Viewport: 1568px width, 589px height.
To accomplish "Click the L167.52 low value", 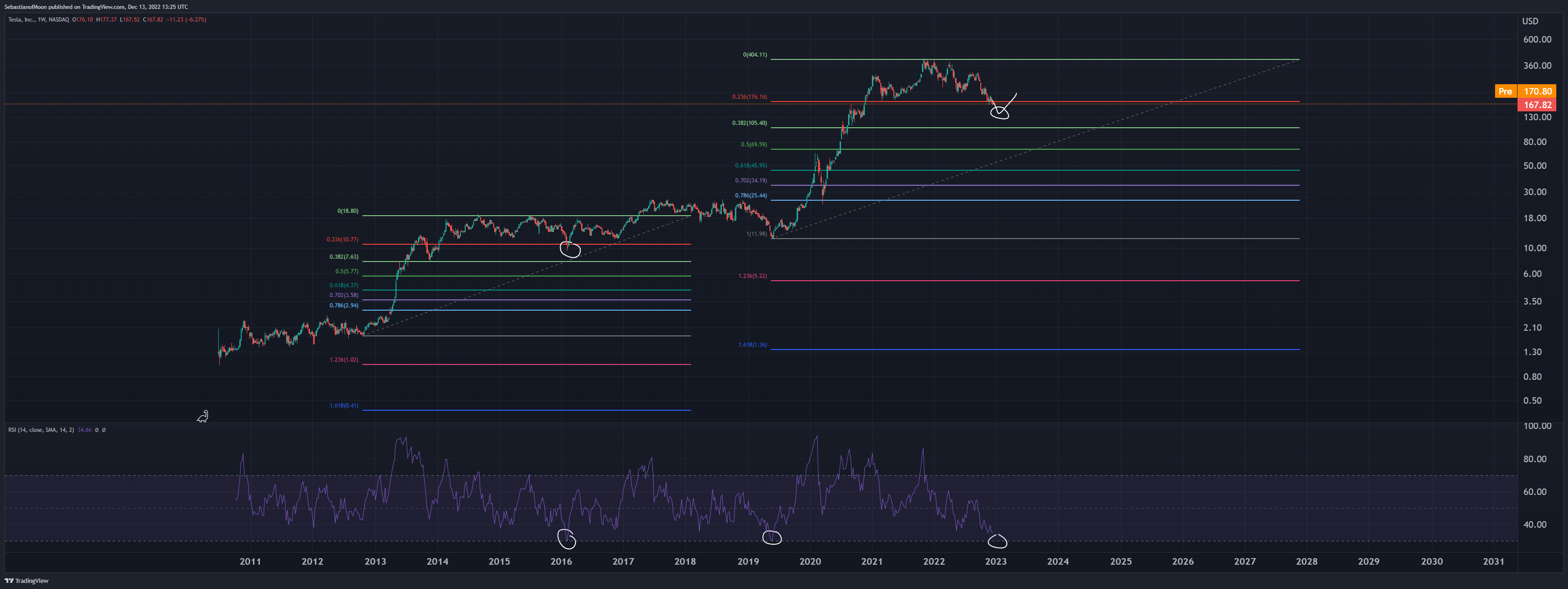I will (129, 20).
